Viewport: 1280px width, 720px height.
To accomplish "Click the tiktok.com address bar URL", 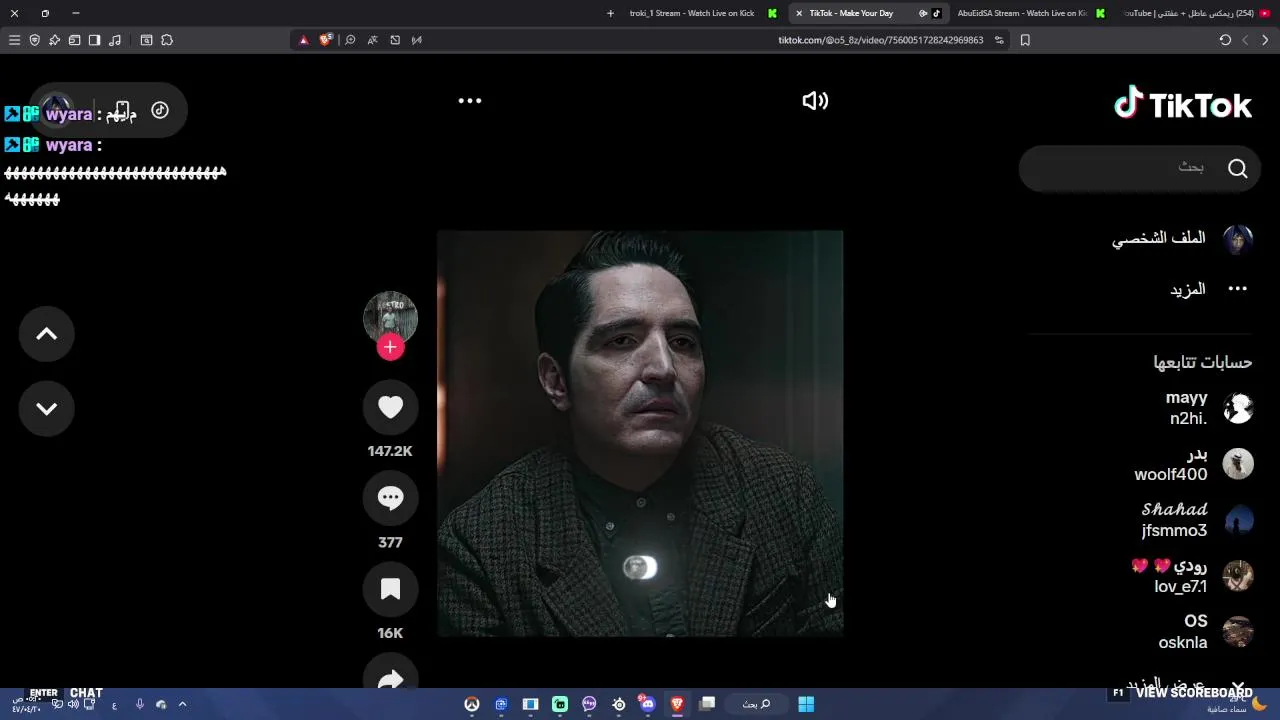I will tap(880, 40).
